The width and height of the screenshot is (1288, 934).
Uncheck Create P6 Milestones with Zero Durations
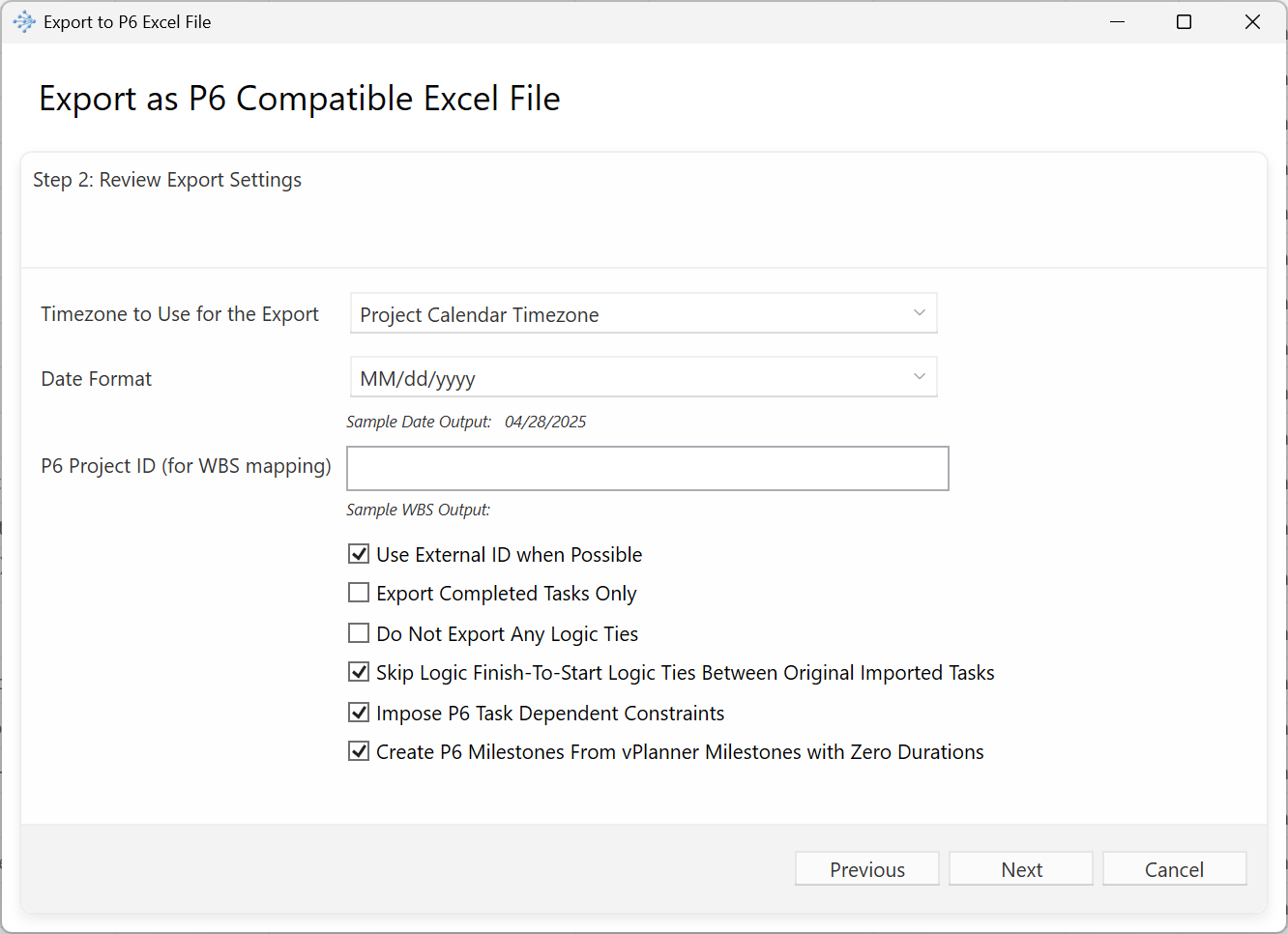(359, 751)
